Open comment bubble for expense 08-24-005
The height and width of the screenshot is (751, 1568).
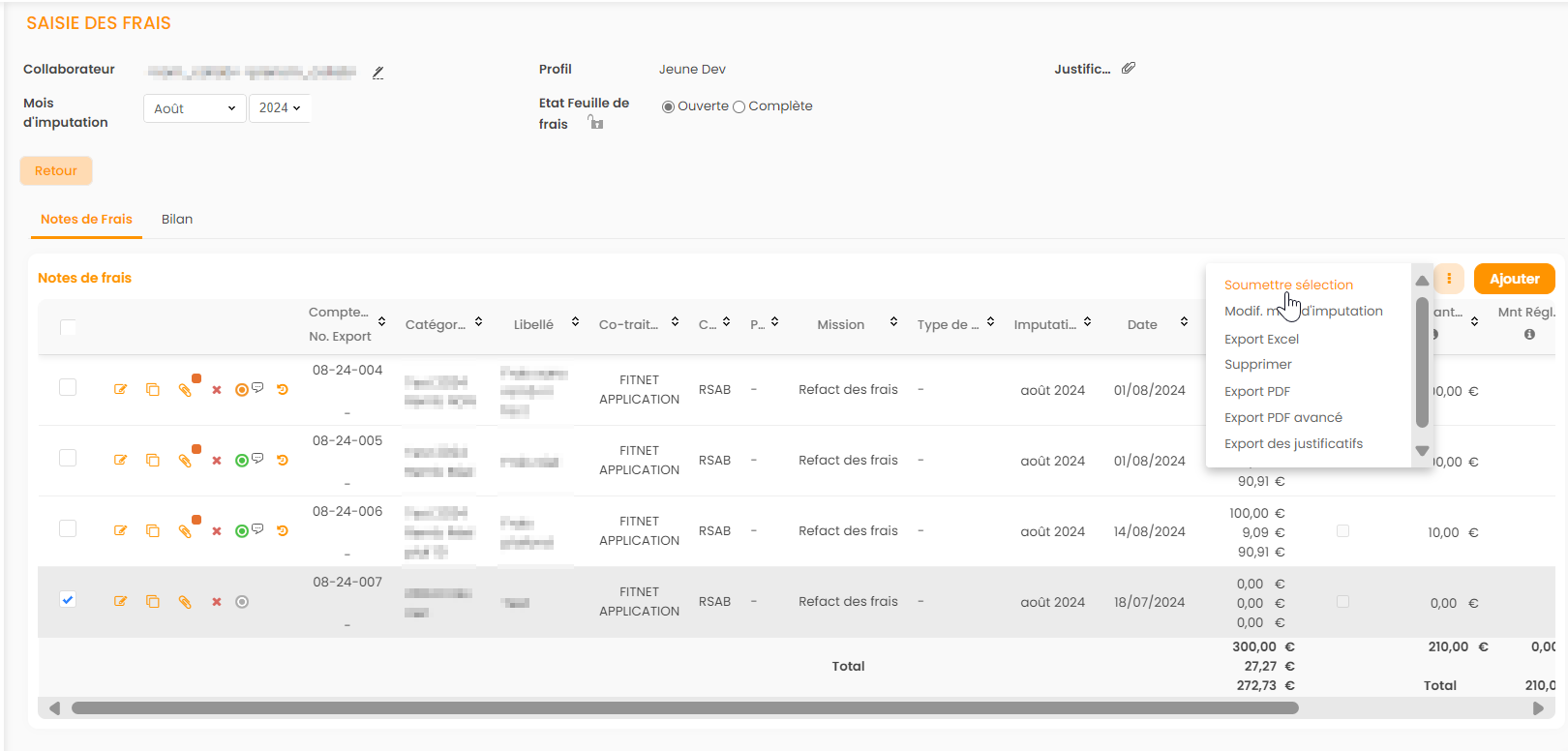tap(257, 458)
